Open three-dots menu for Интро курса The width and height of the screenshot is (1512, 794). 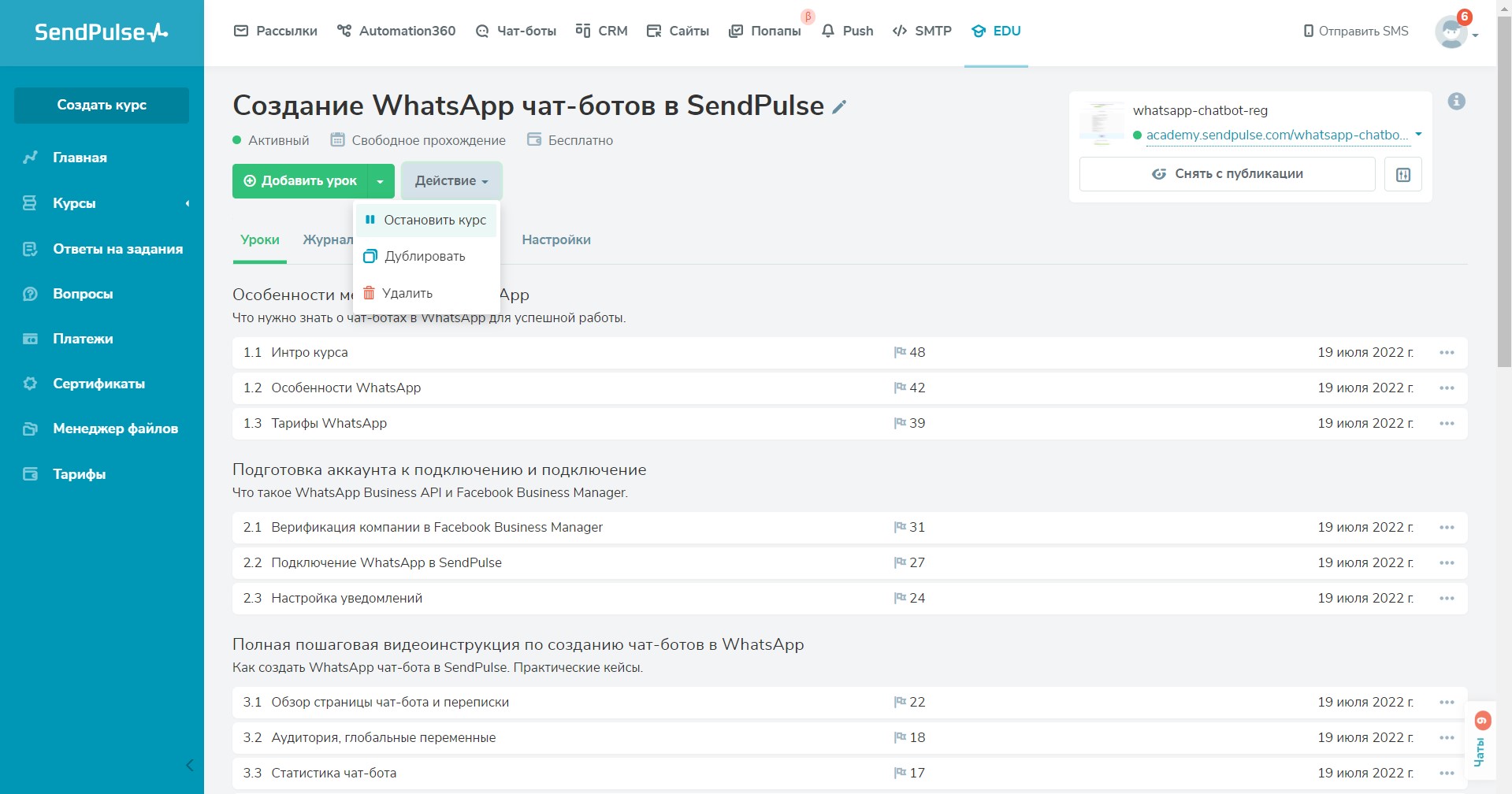pos(1447,352)
